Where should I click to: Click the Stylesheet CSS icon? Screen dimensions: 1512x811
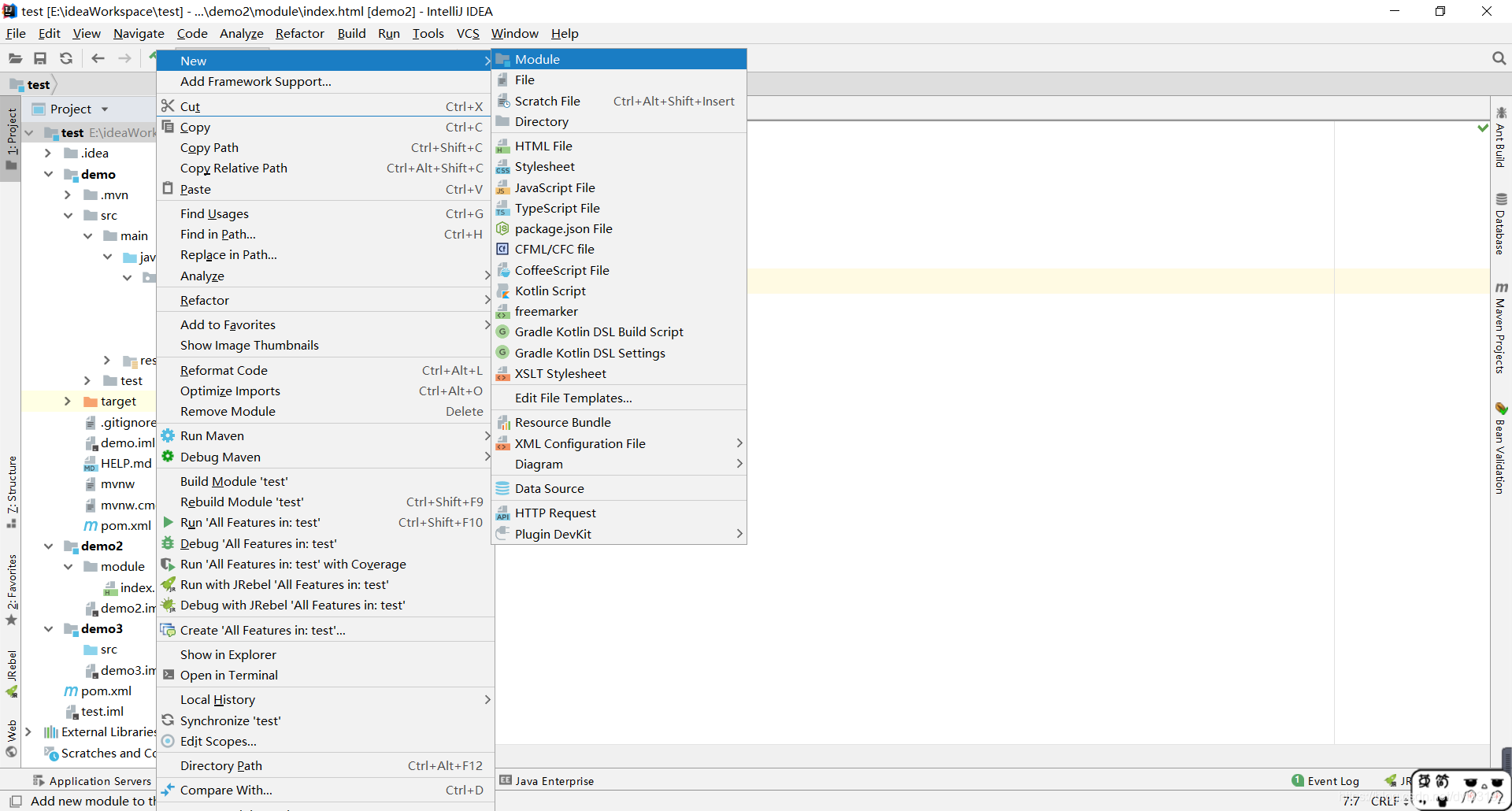pyautogui.click(x=502, y=167)
